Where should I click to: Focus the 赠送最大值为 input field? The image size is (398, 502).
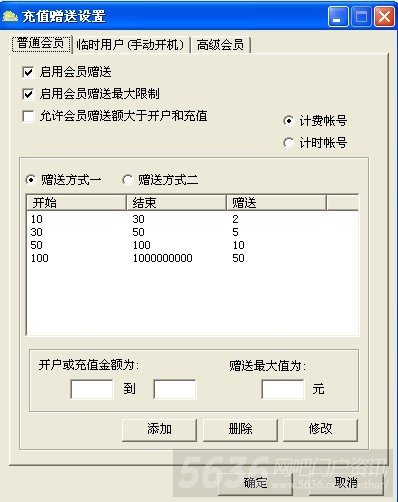click(283, 389)
